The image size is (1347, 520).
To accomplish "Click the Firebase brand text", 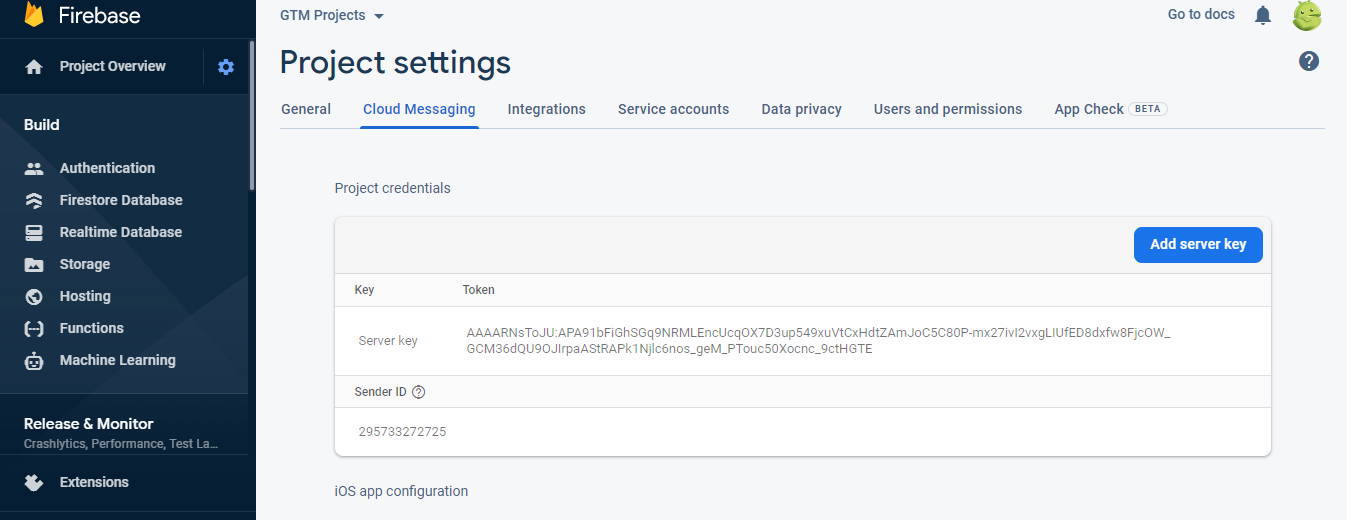I will [99, 16].
